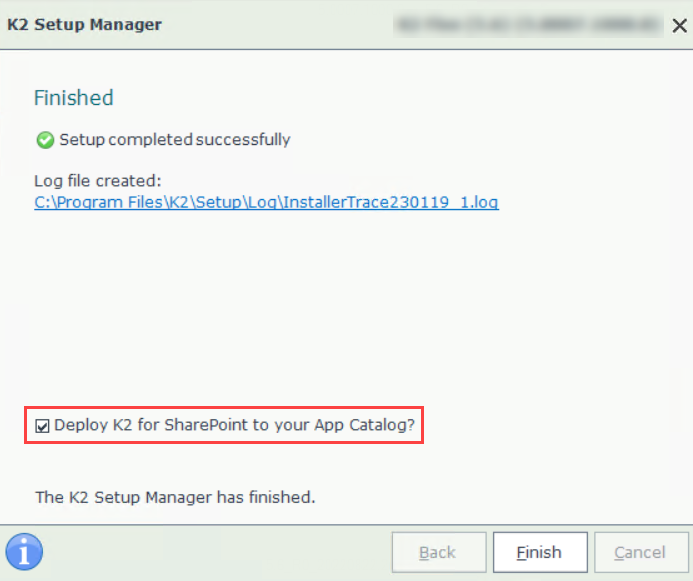
Task: Click the "K2 Setup Manager" window title
Action: click(84, 25)
